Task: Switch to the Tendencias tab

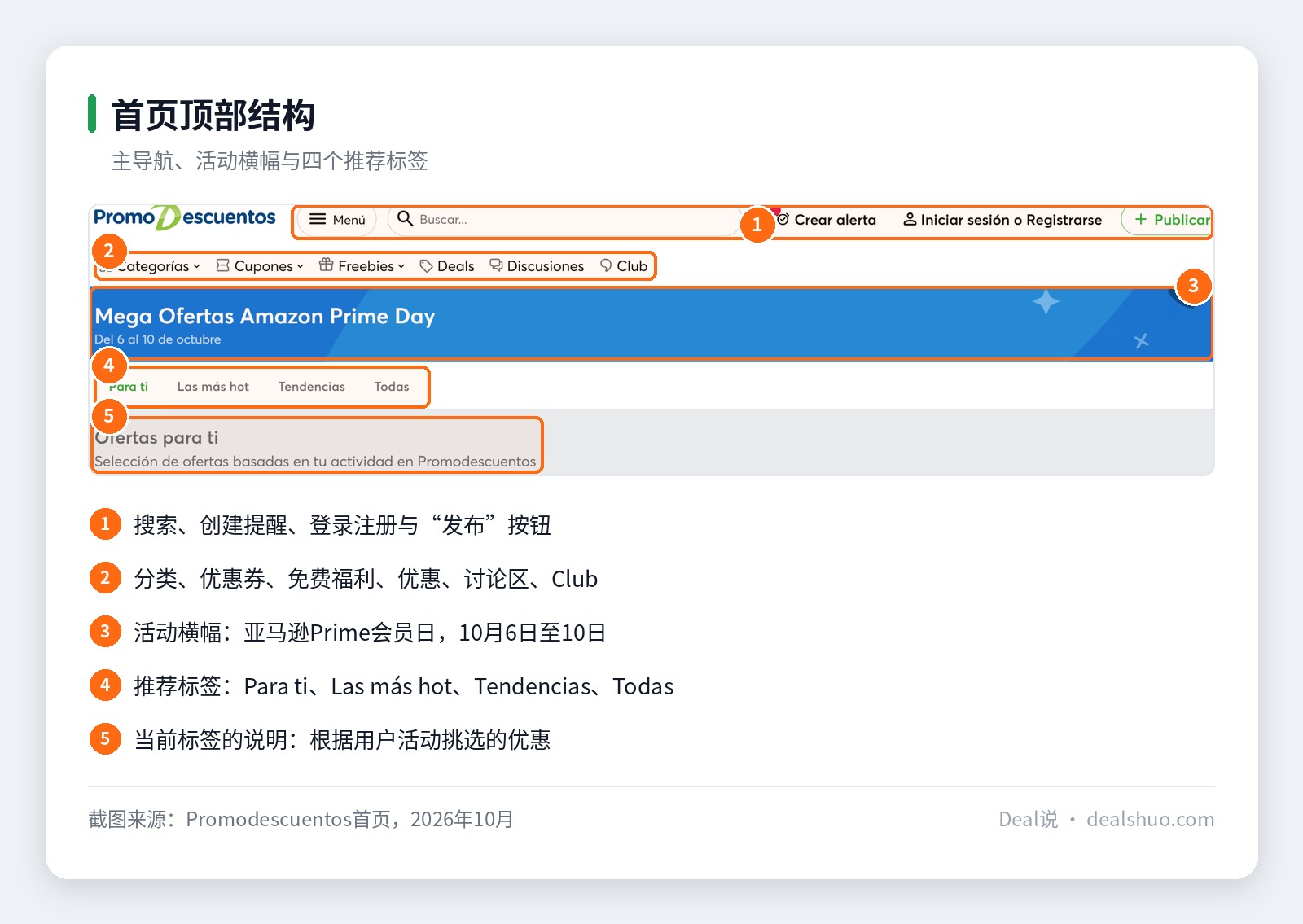Action: coord(312,387)
